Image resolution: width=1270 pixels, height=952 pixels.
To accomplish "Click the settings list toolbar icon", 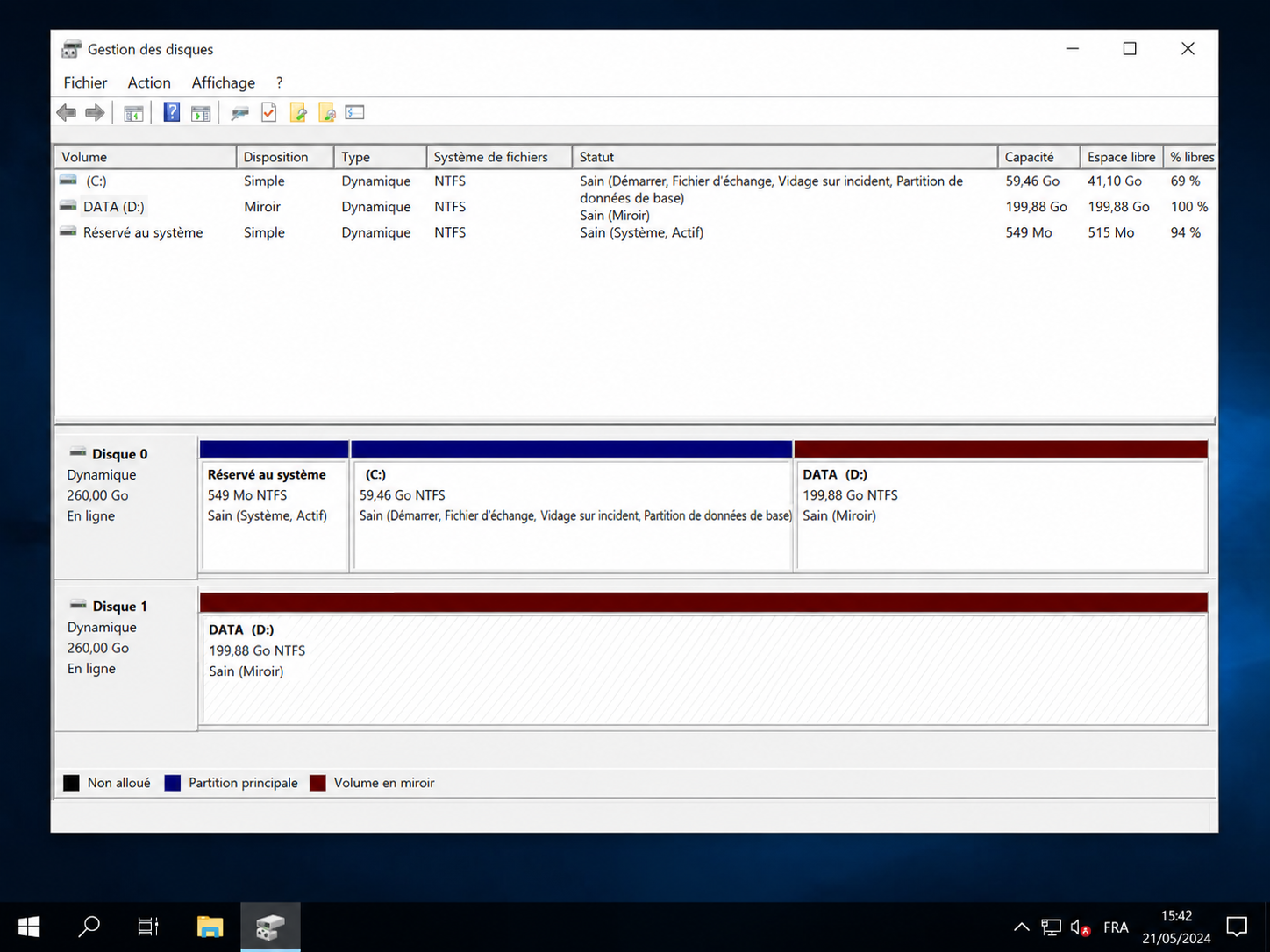I will point(354,112).
